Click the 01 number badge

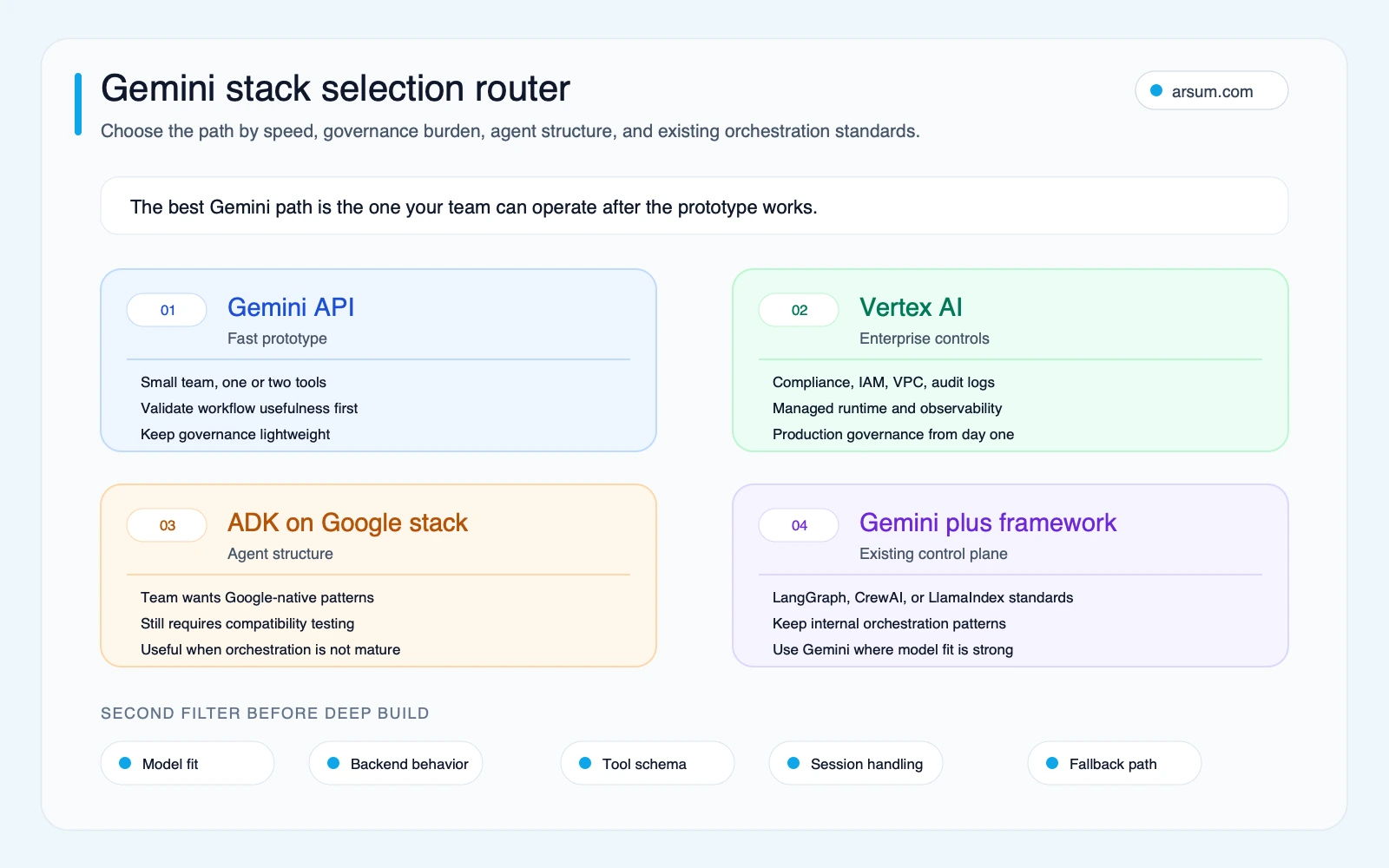[x=167, y=310]
